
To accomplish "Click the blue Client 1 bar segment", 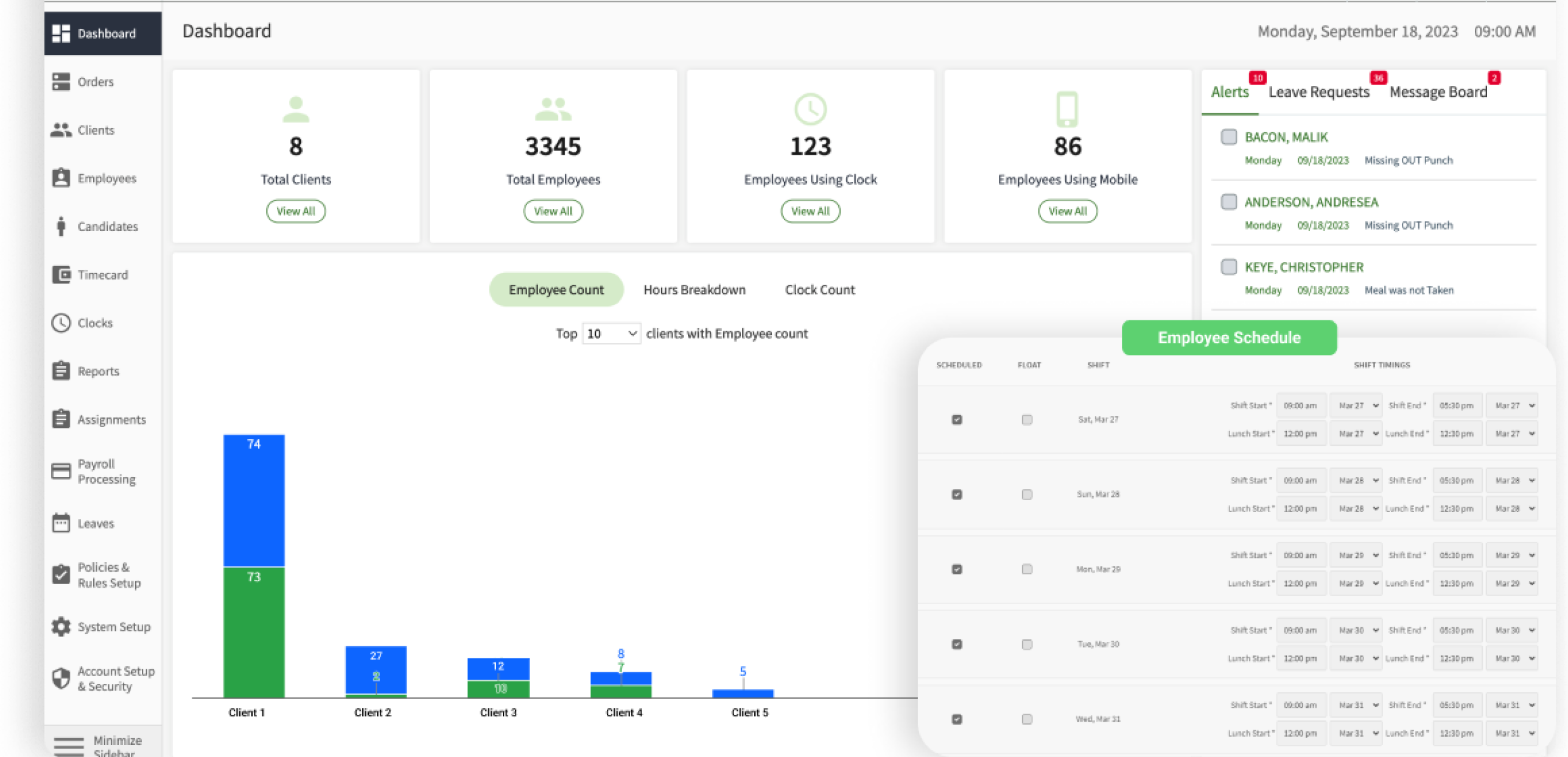I will [254, 501].
